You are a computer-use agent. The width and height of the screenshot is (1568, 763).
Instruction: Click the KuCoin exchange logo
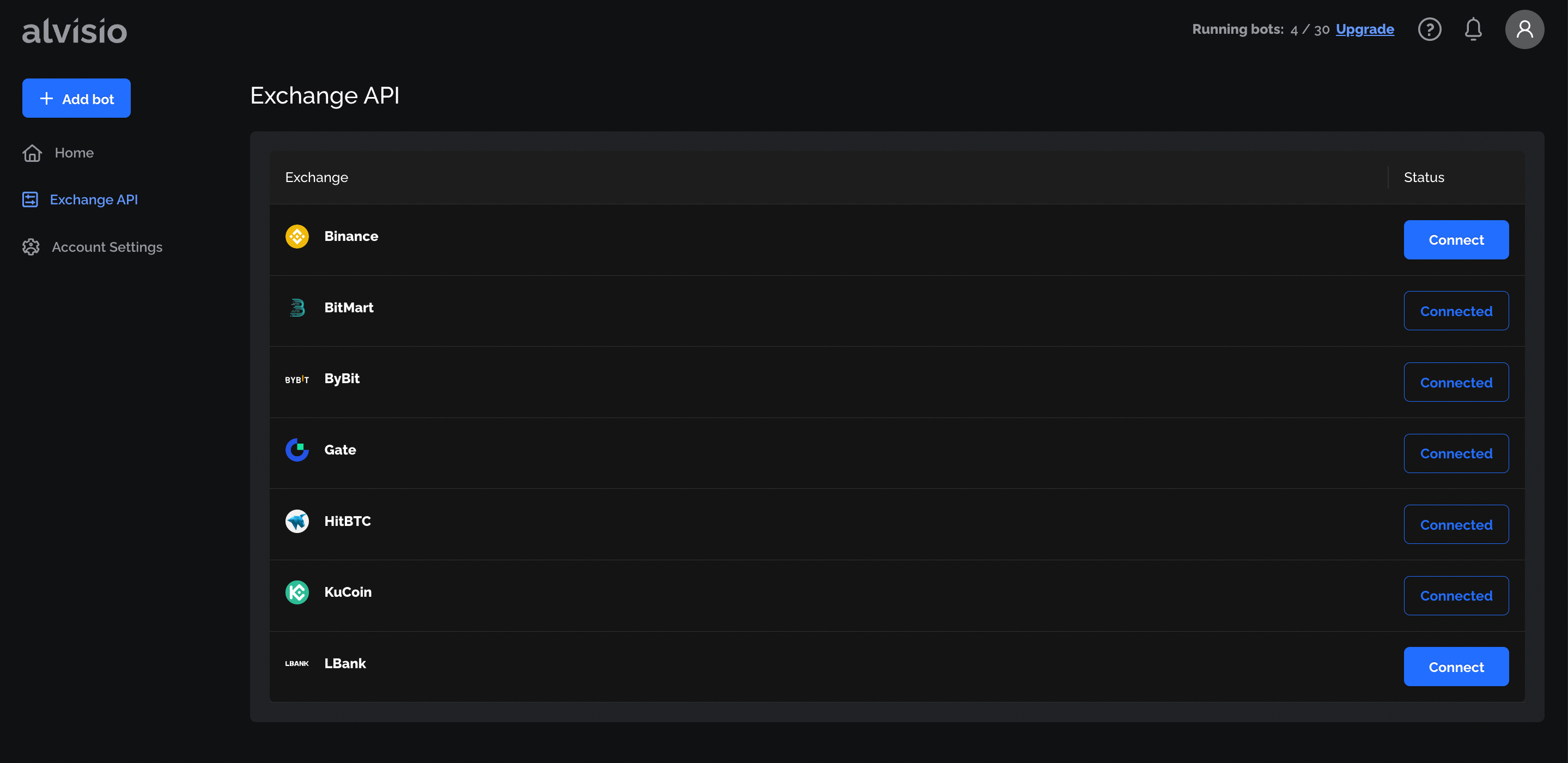pyautogui.click(x=297, y=592)
